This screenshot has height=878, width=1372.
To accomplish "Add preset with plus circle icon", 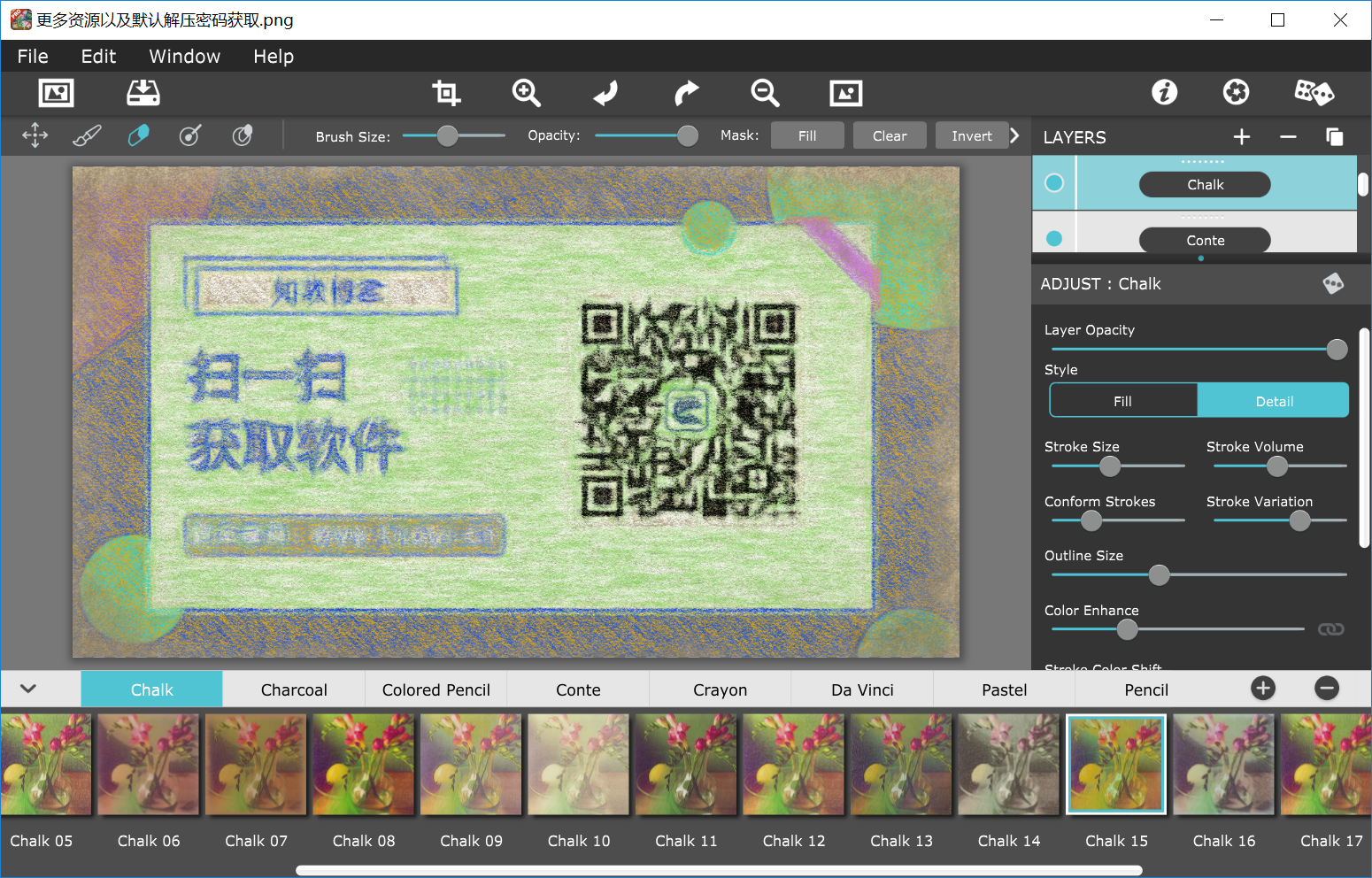I will 1263,689.
